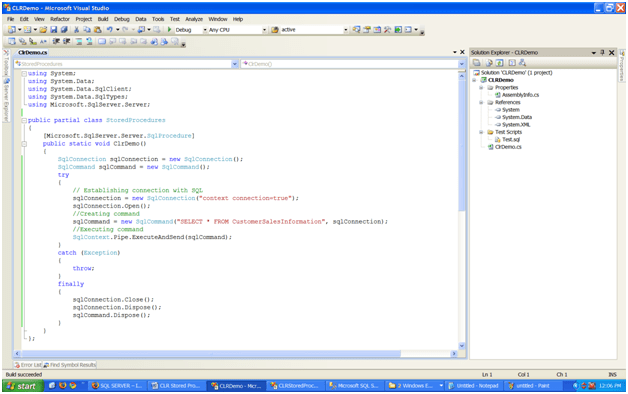This screenshot has height=394, width=628.
Task: Switch to Microsoft SQL S... taskbar button
Action: pyautogui.click(x=354, y=386)
